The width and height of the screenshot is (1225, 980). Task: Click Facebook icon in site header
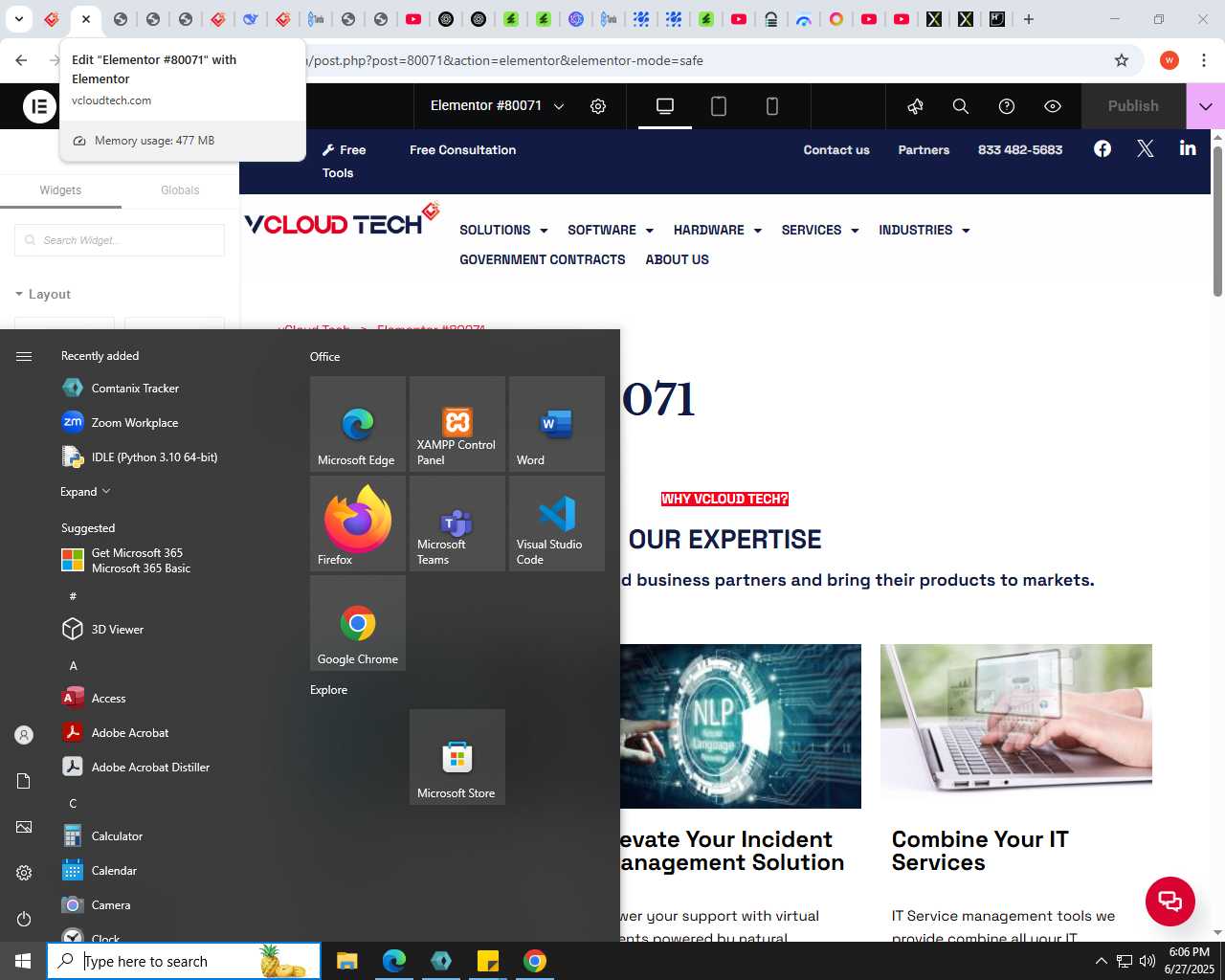(1102, 148)
